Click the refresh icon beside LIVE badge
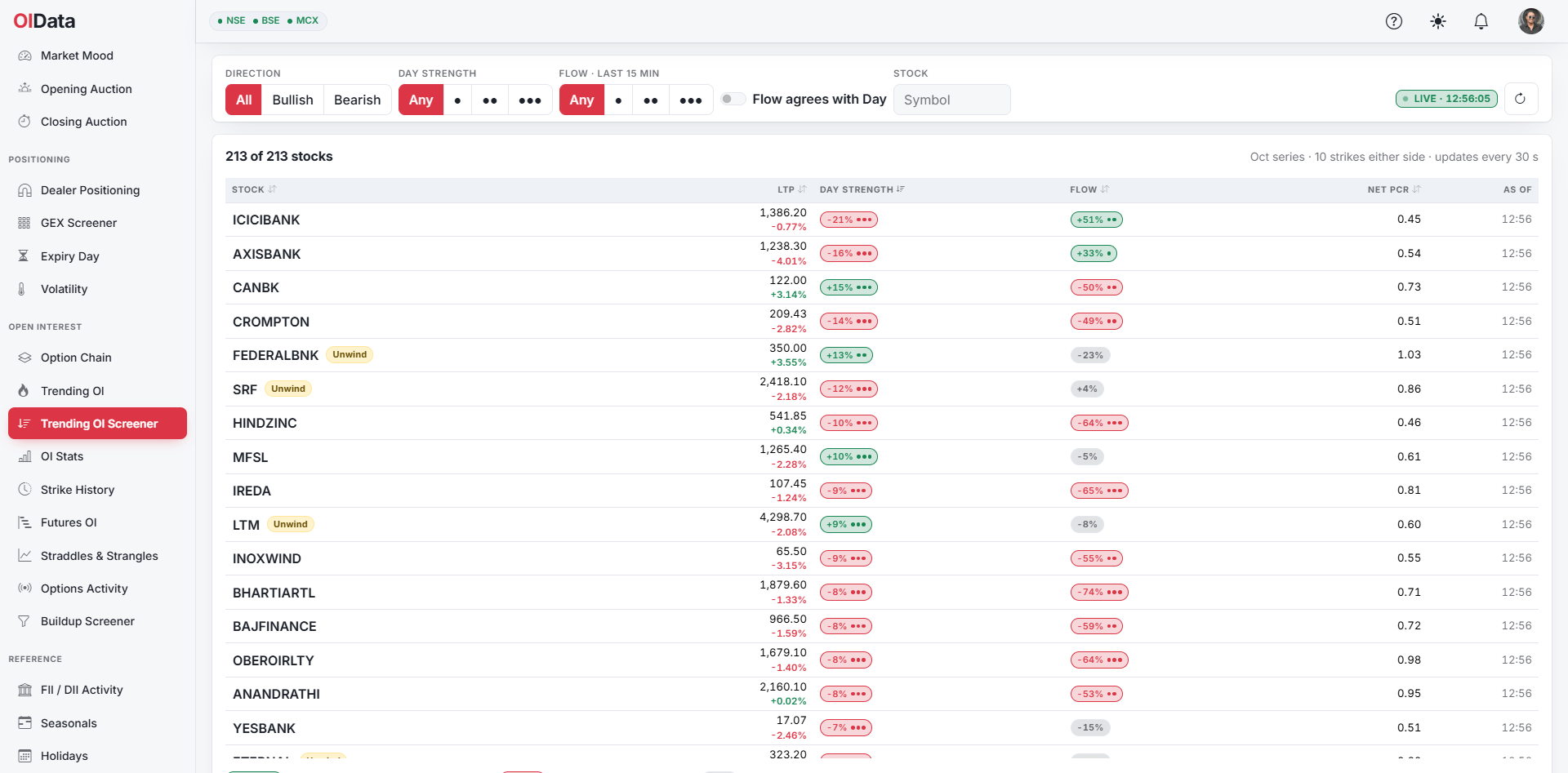1568x773 pixels. [x=1521, y=99]
